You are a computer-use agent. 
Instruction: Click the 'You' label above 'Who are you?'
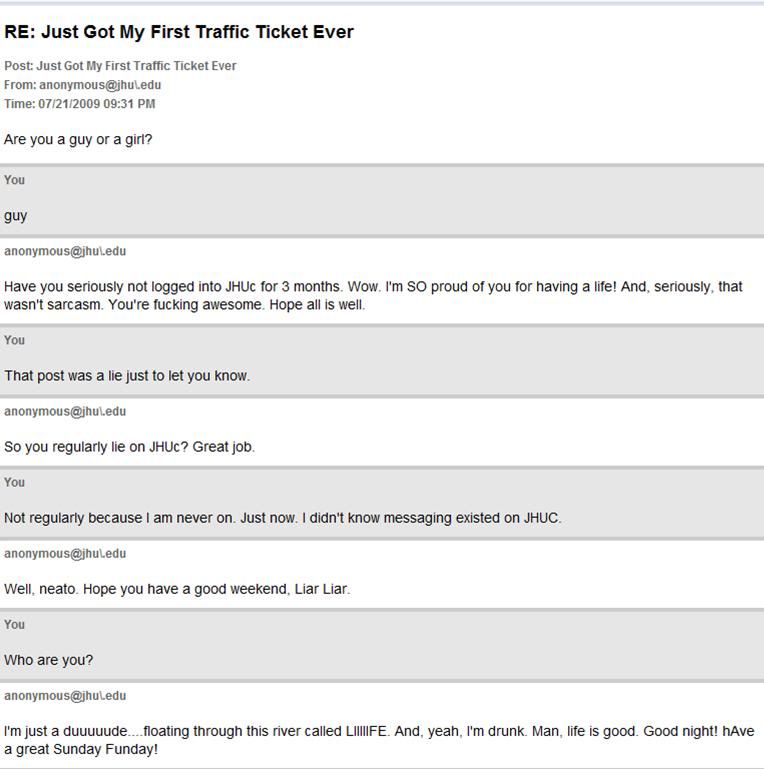pyautogui.click(x=14, y=625)
